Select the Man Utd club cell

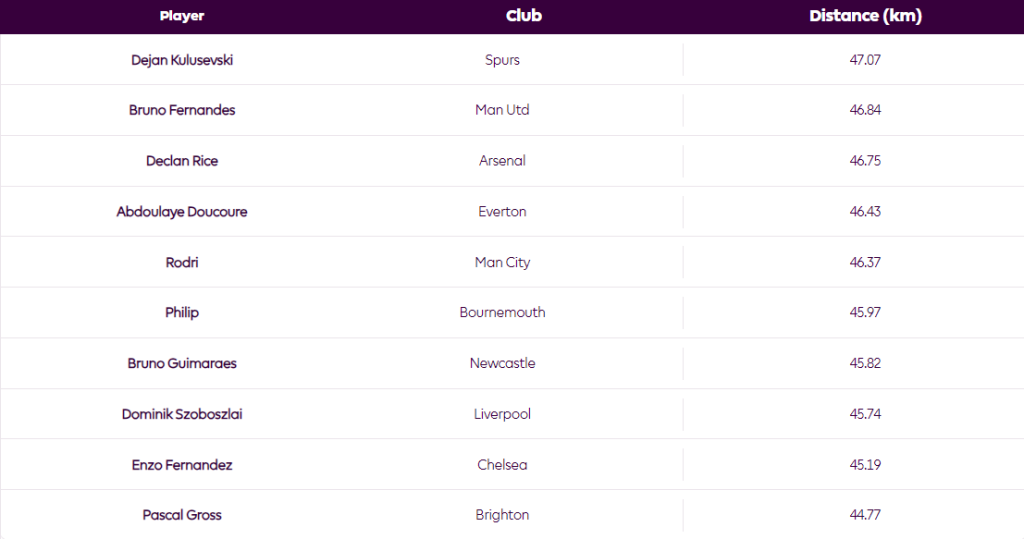tap(502, 110)
